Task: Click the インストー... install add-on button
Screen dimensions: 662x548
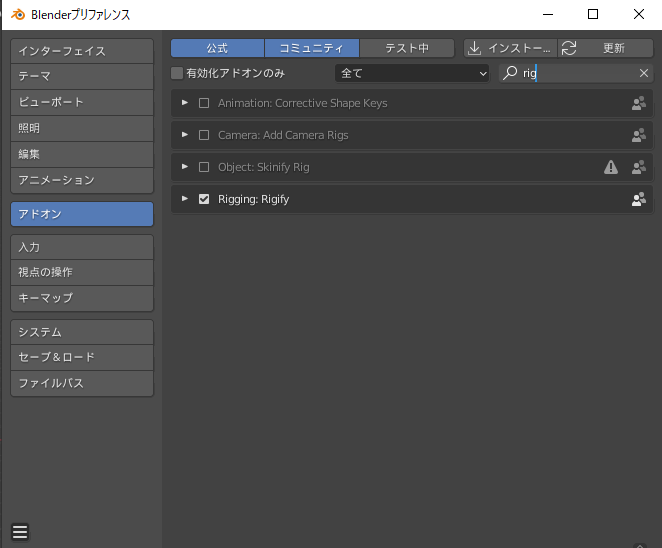Action: (510, 48)
